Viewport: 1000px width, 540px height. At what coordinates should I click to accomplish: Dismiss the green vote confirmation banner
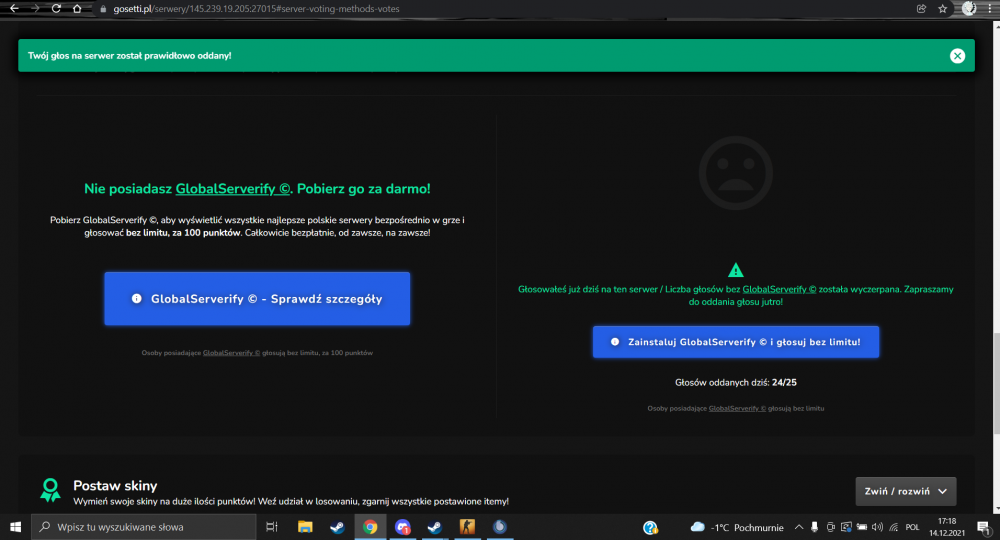click(957, 56)
